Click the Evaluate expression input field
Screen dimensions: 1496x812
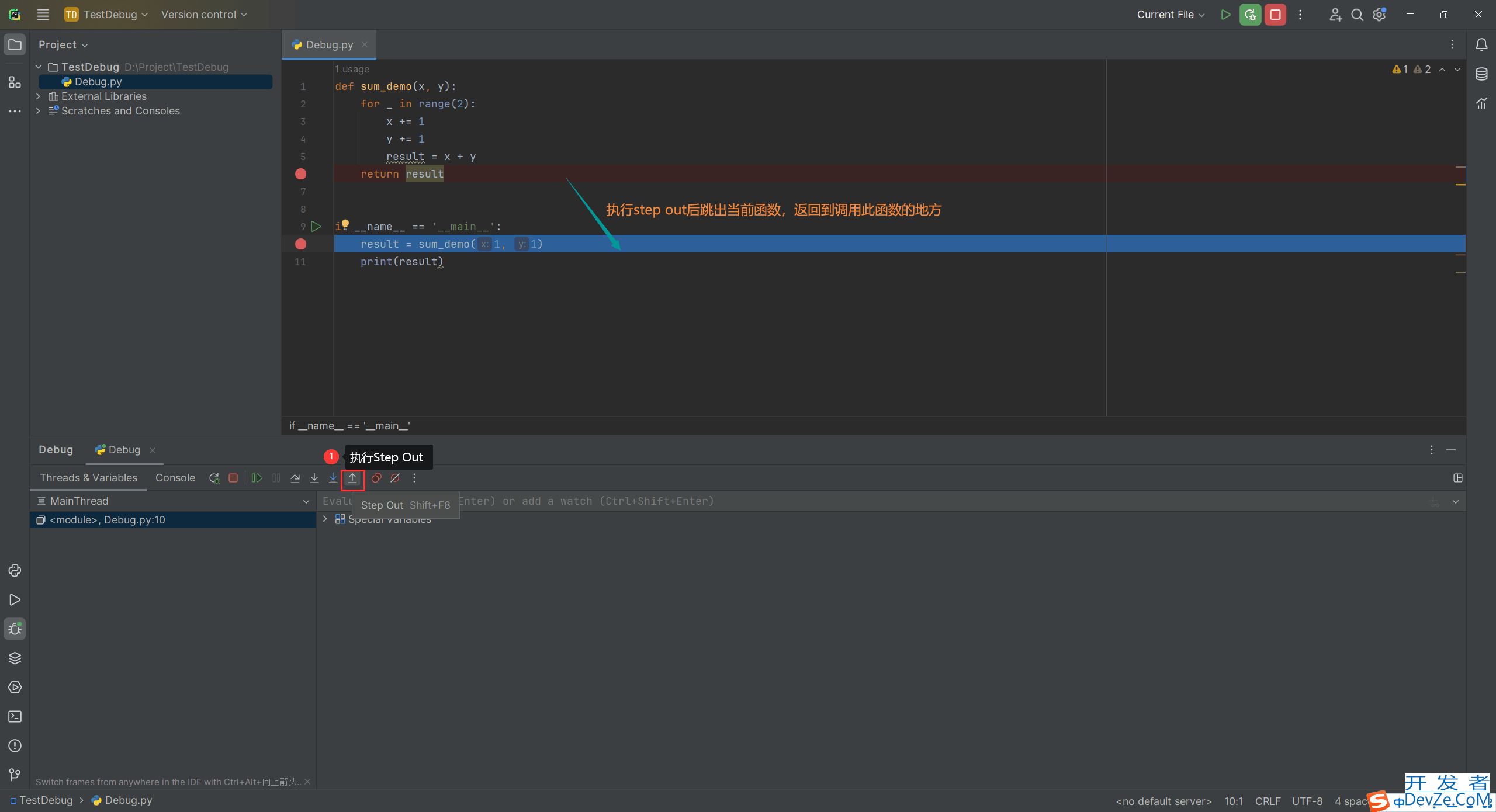871,501
